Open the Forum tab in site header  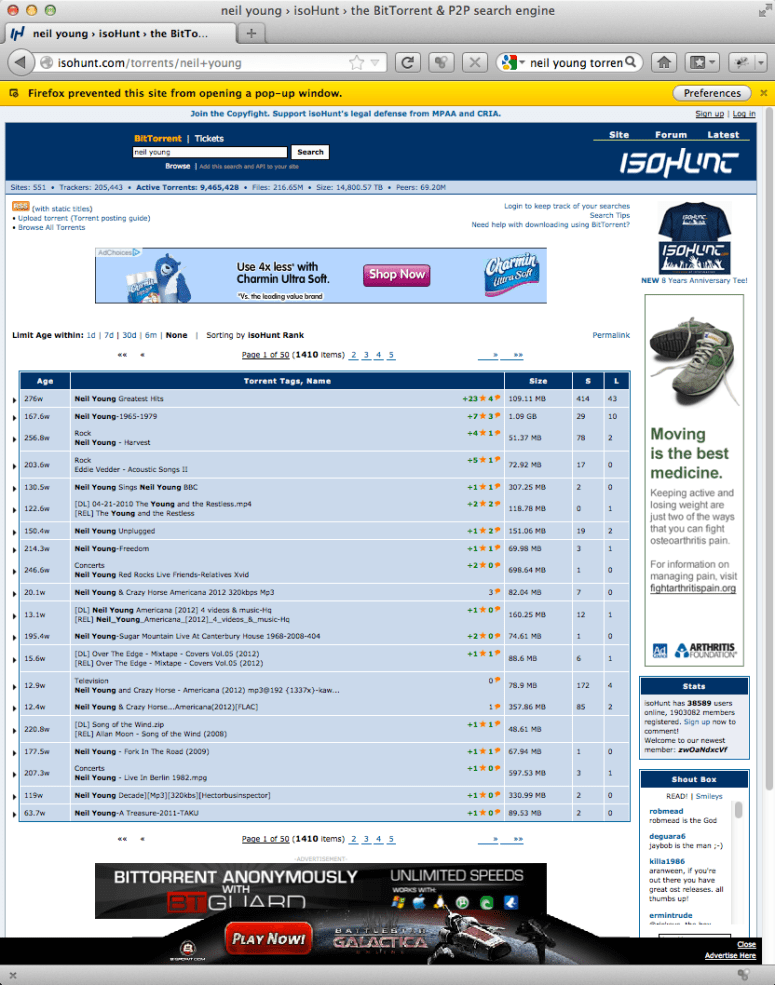[x=670, y=135]
